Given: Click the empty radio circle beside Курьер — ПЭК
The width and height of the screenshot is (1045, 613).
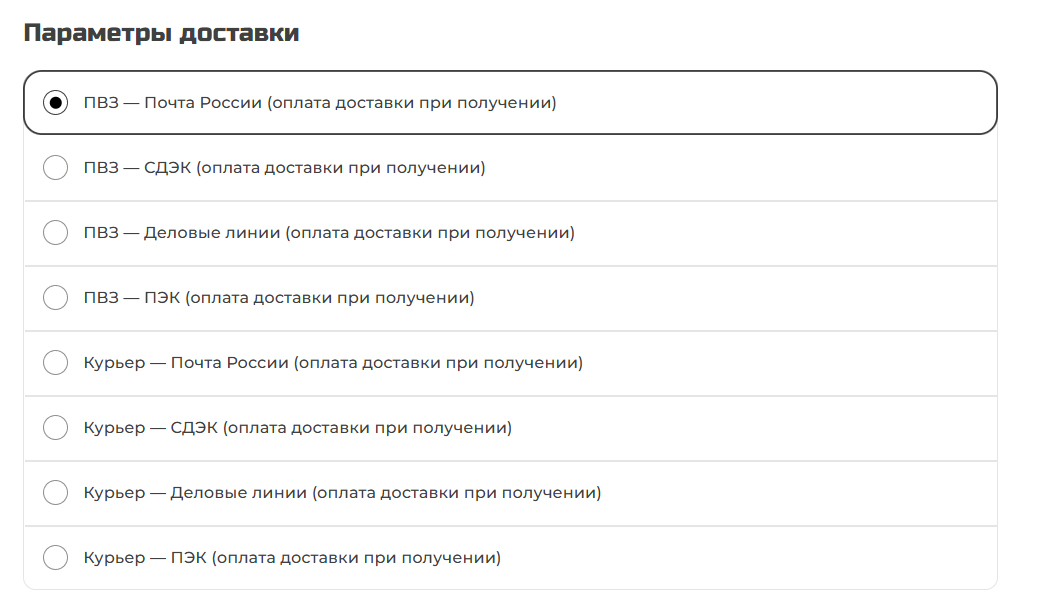Looking at the screenshot, I should coord(55,558).
